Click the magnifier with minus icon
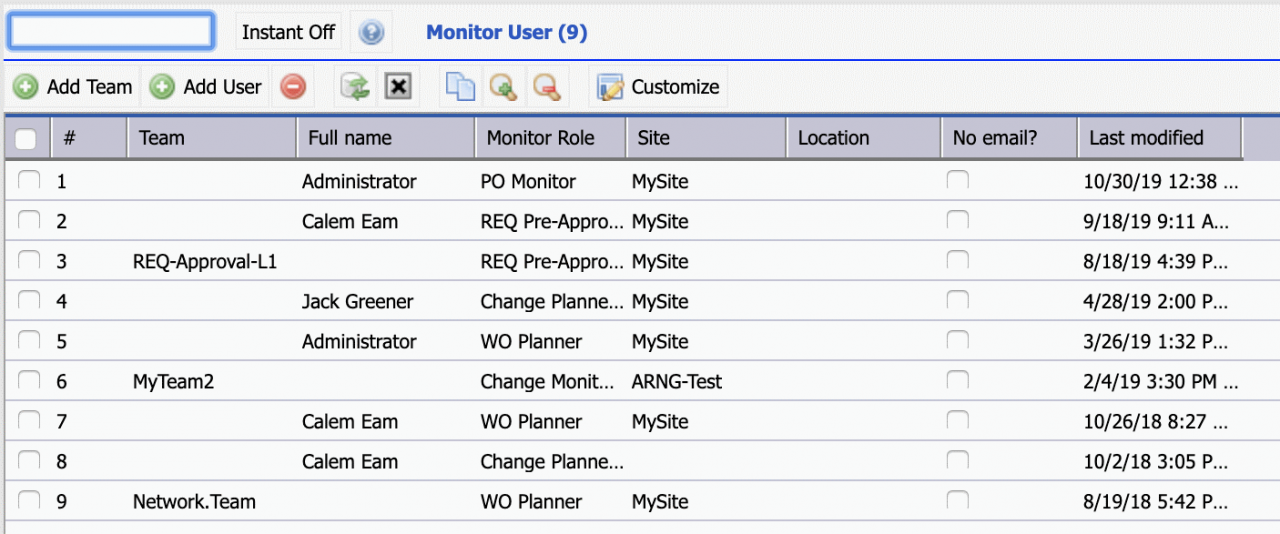 click(x=546, y=87)
